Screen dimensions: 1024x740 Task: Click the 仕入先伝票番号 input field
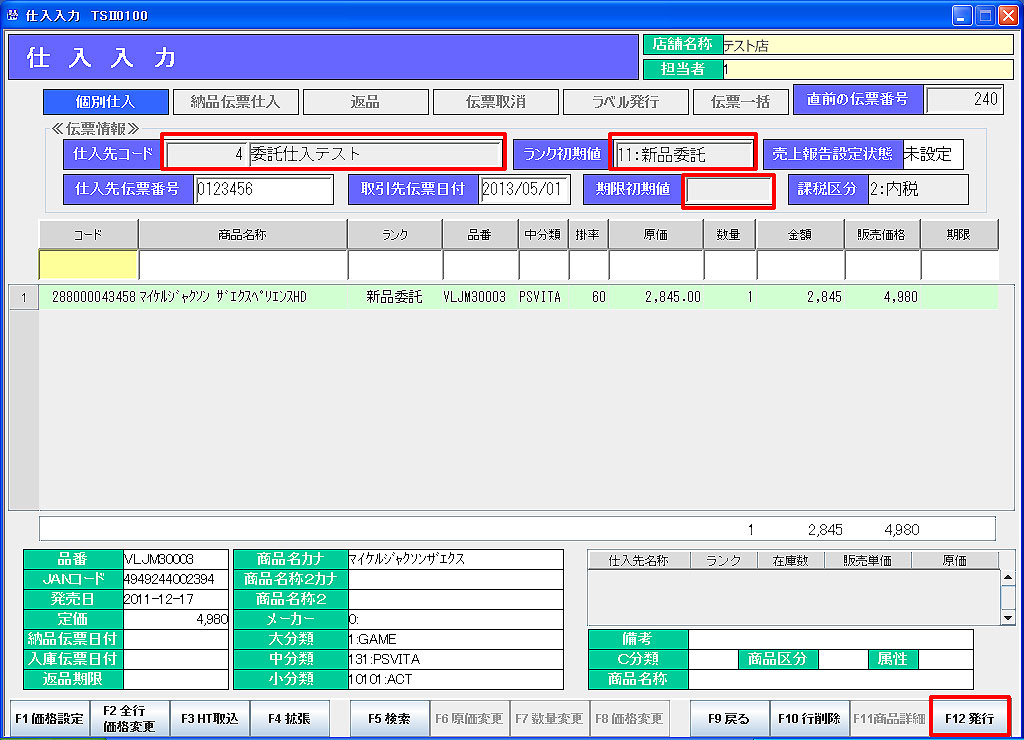click(x=264, y=189)
